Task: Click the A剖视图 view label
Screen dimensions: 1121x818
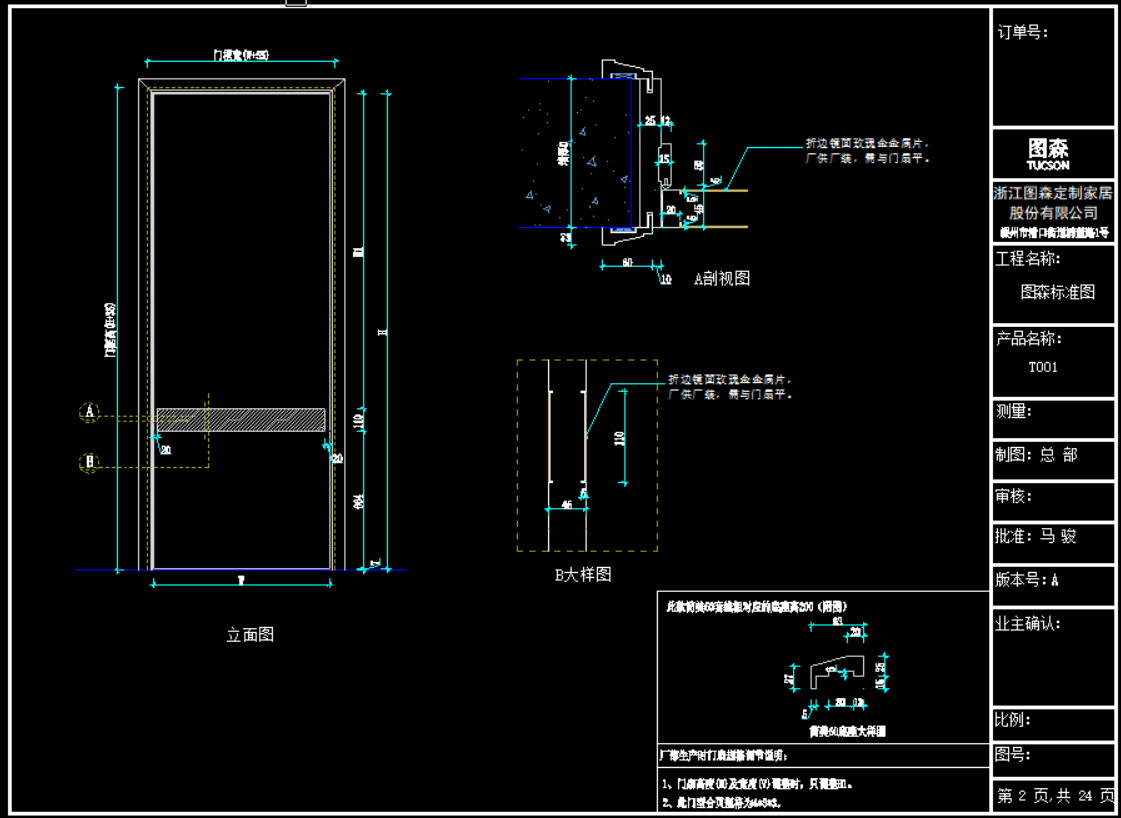Action: pos(722,279)
